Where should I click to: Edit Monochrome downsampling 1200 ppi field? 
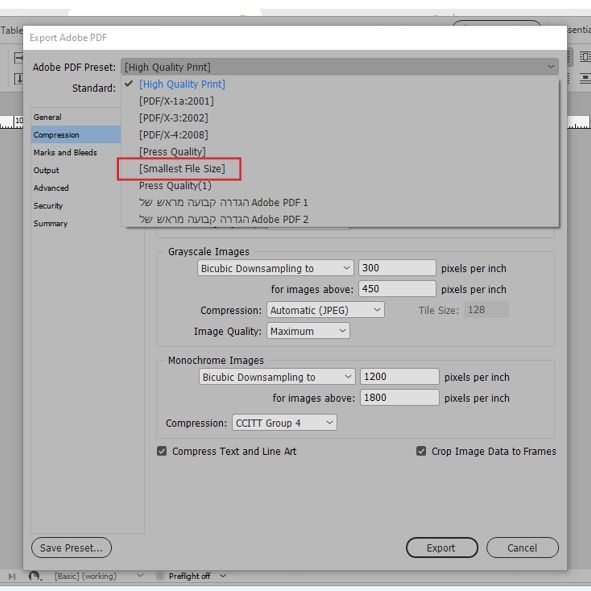click(400, 377)
